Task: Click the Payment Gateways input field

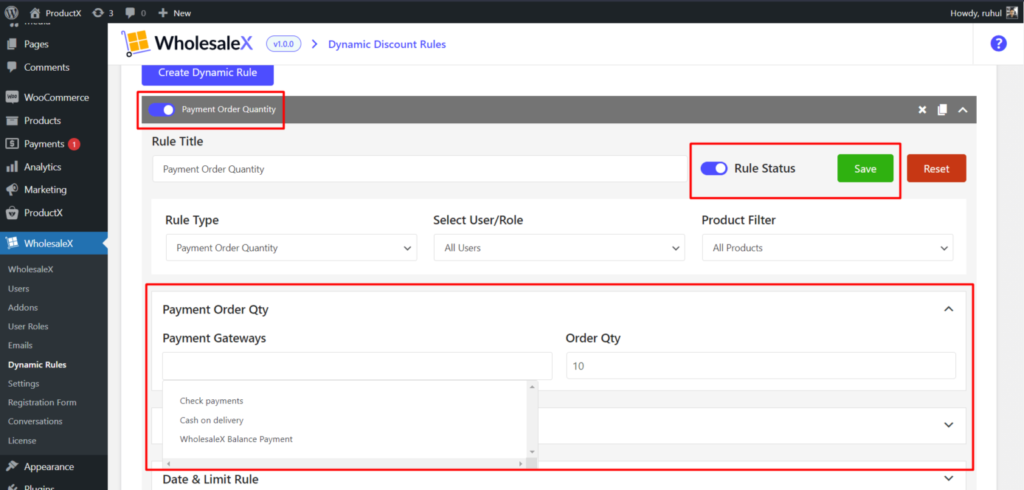Action: (x=357, y=366)
